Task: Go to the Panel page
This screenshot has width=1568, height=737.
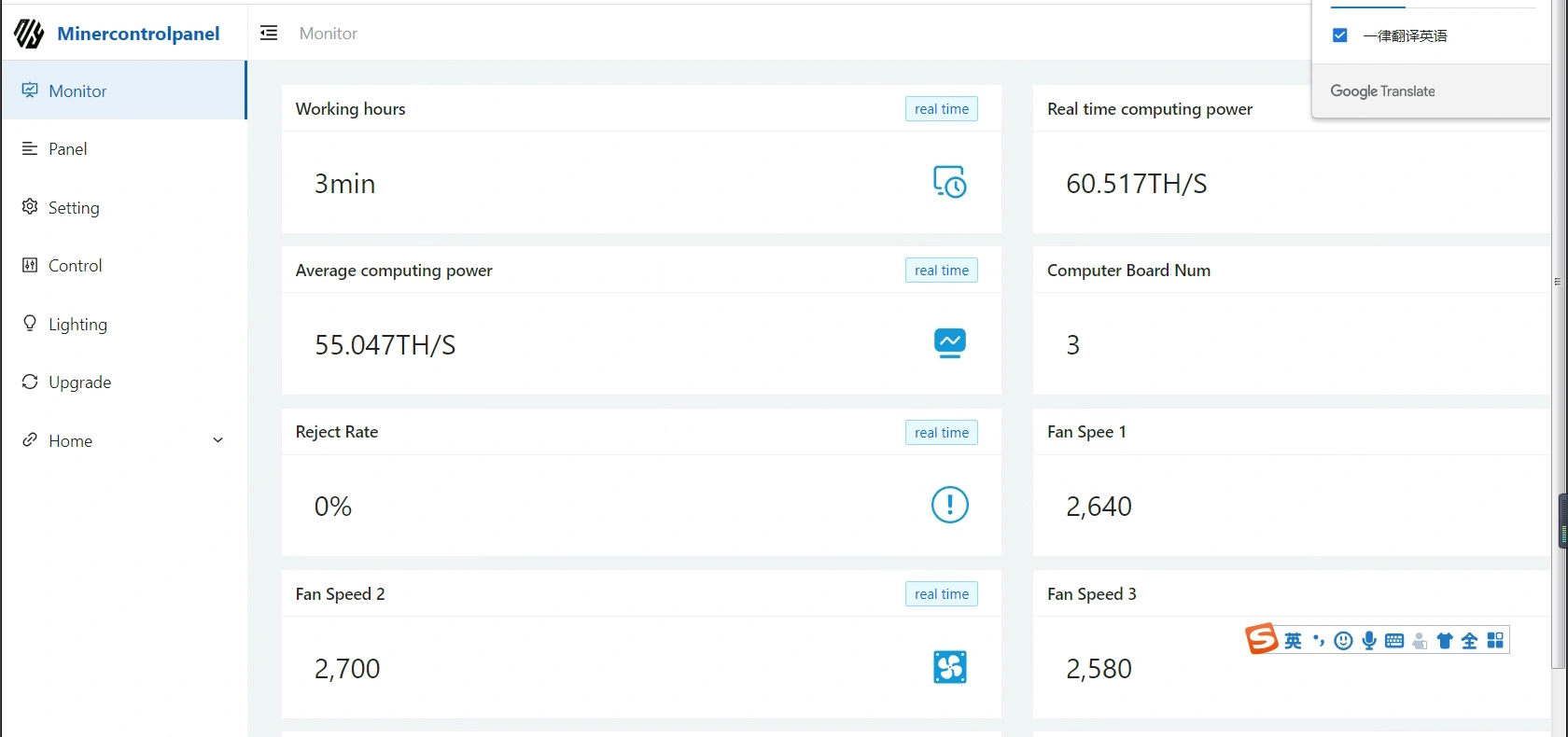Action: (67, 149)
